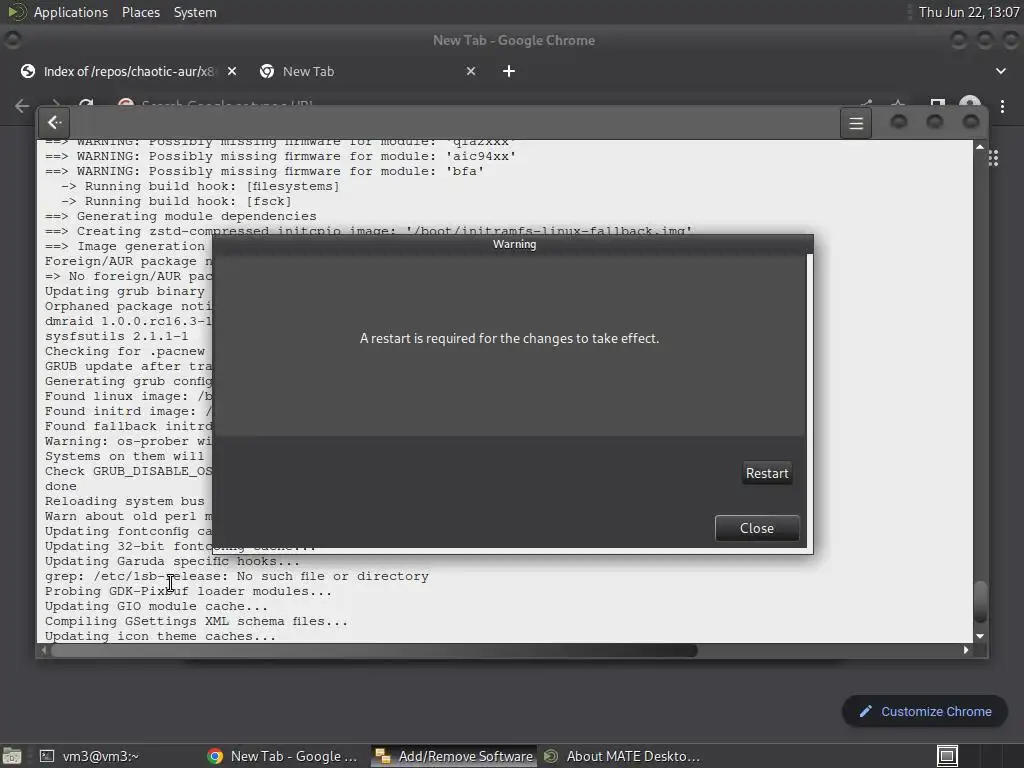Viewport: 1024px width, 768px height.
Task: Click the 'Warning' dialog title
Action: coord(515,244)
